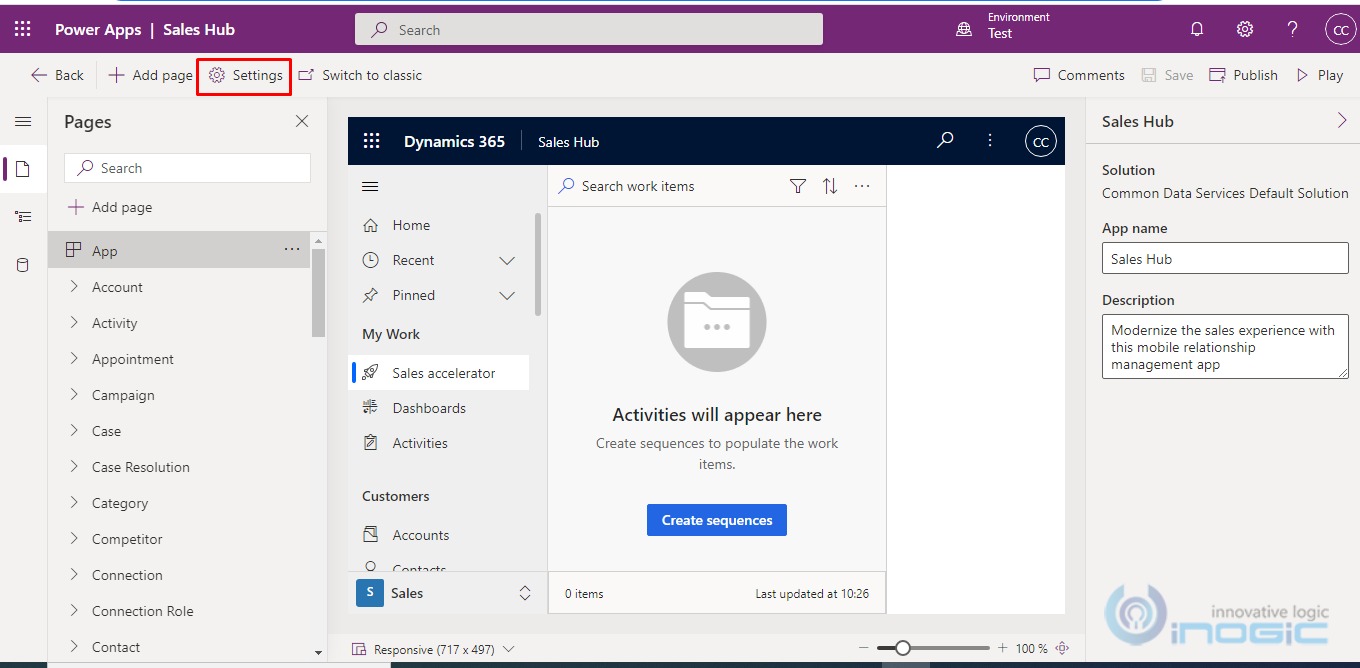Open app Settings in the command bar

pos(245,75)
